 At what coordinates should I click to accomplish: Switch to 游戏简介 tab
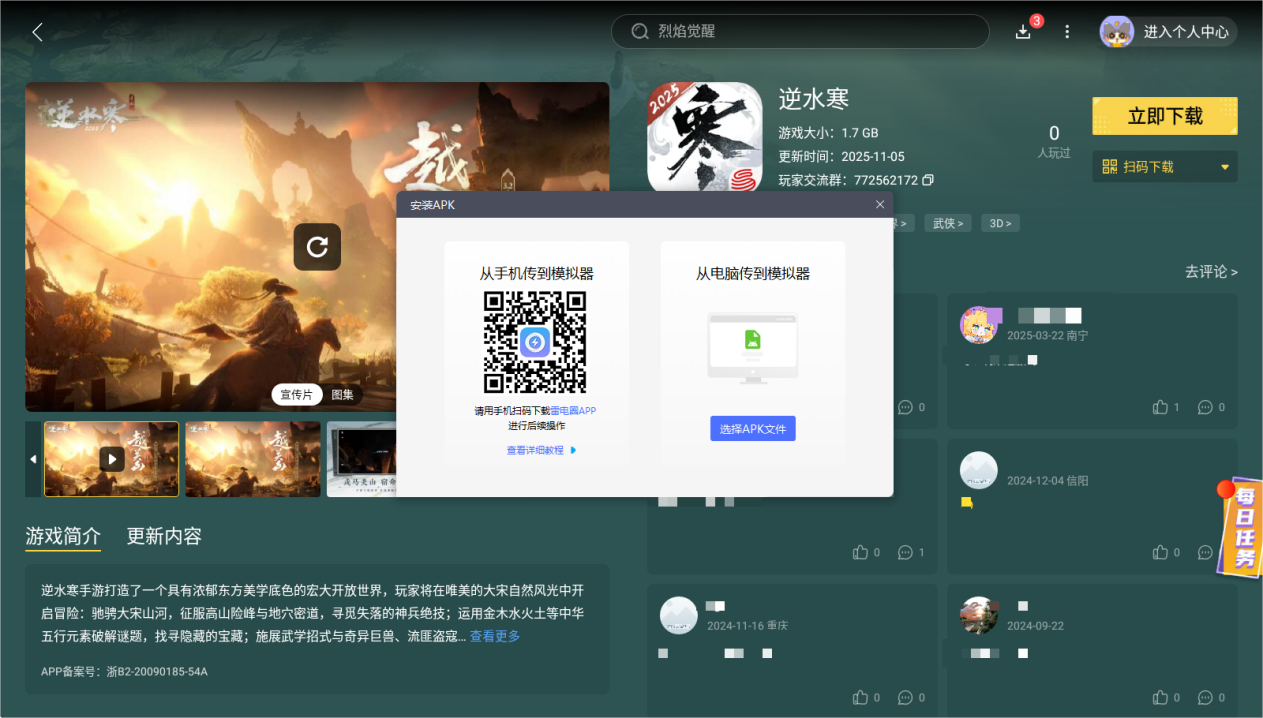(x=63, y=536)
